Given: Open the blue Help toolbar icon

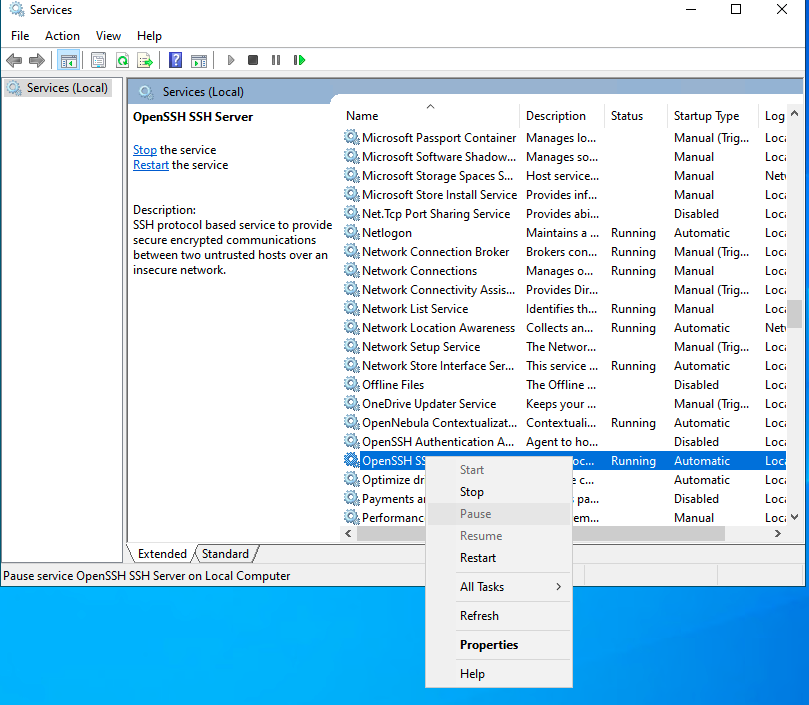Looking at the screenshot, I should coord(175,60).
